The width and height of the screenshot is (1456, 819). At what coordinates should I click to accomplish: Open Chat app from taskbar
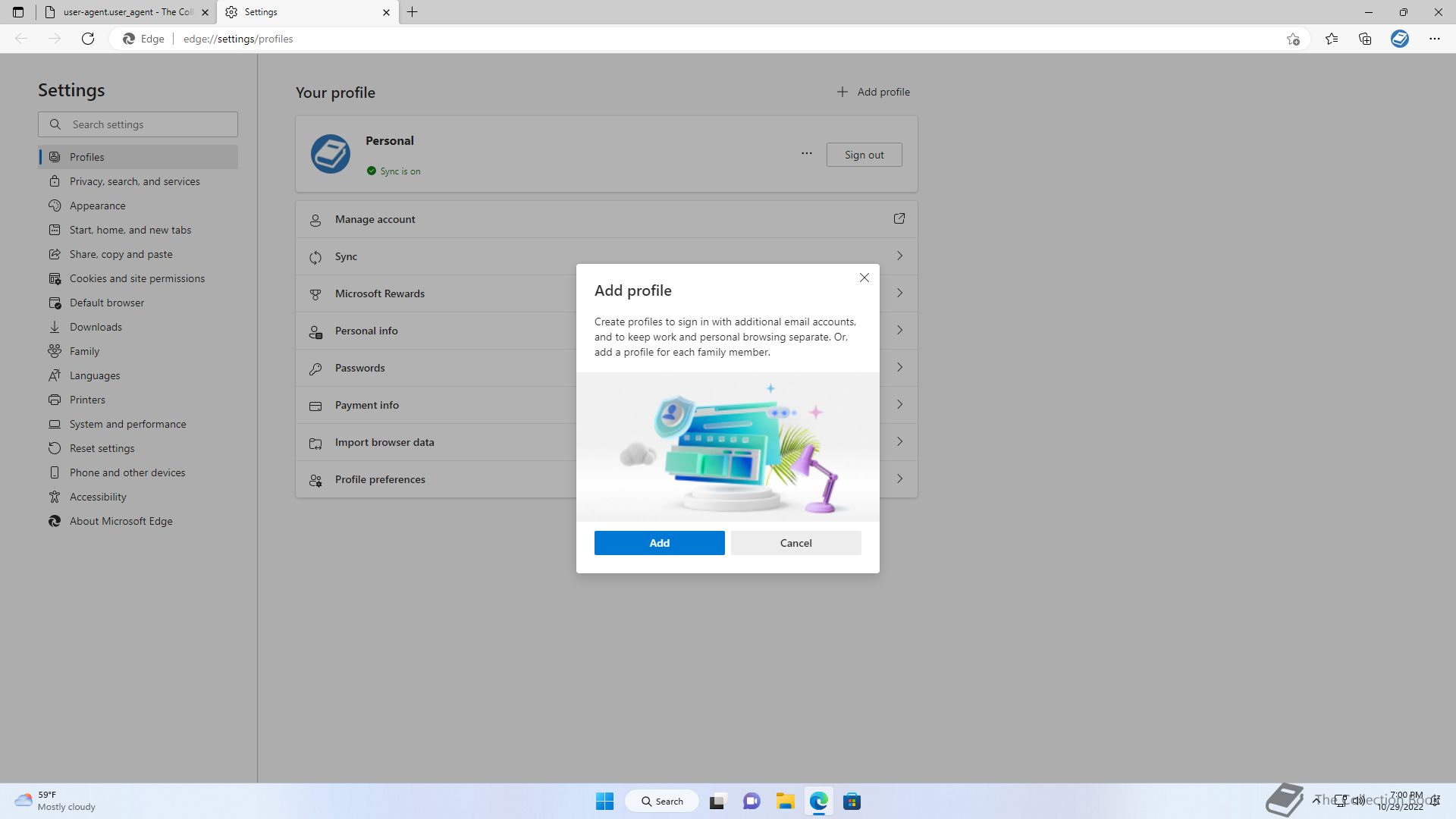[x=752, y=802]
